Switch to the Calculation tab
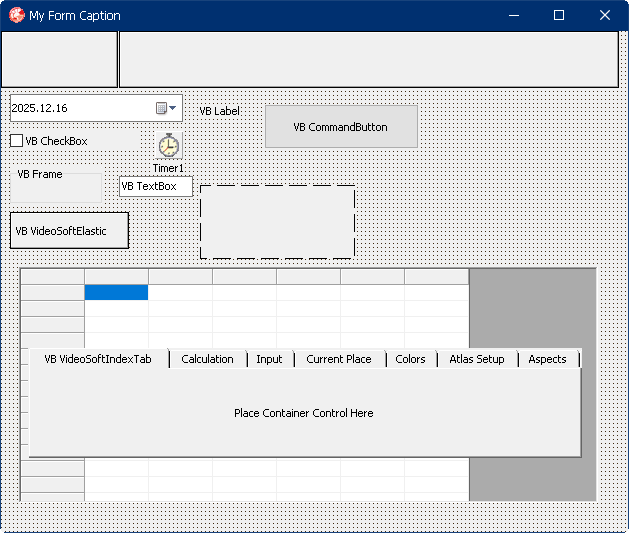This screenshot has height=533, width=629. pos(208,359)
